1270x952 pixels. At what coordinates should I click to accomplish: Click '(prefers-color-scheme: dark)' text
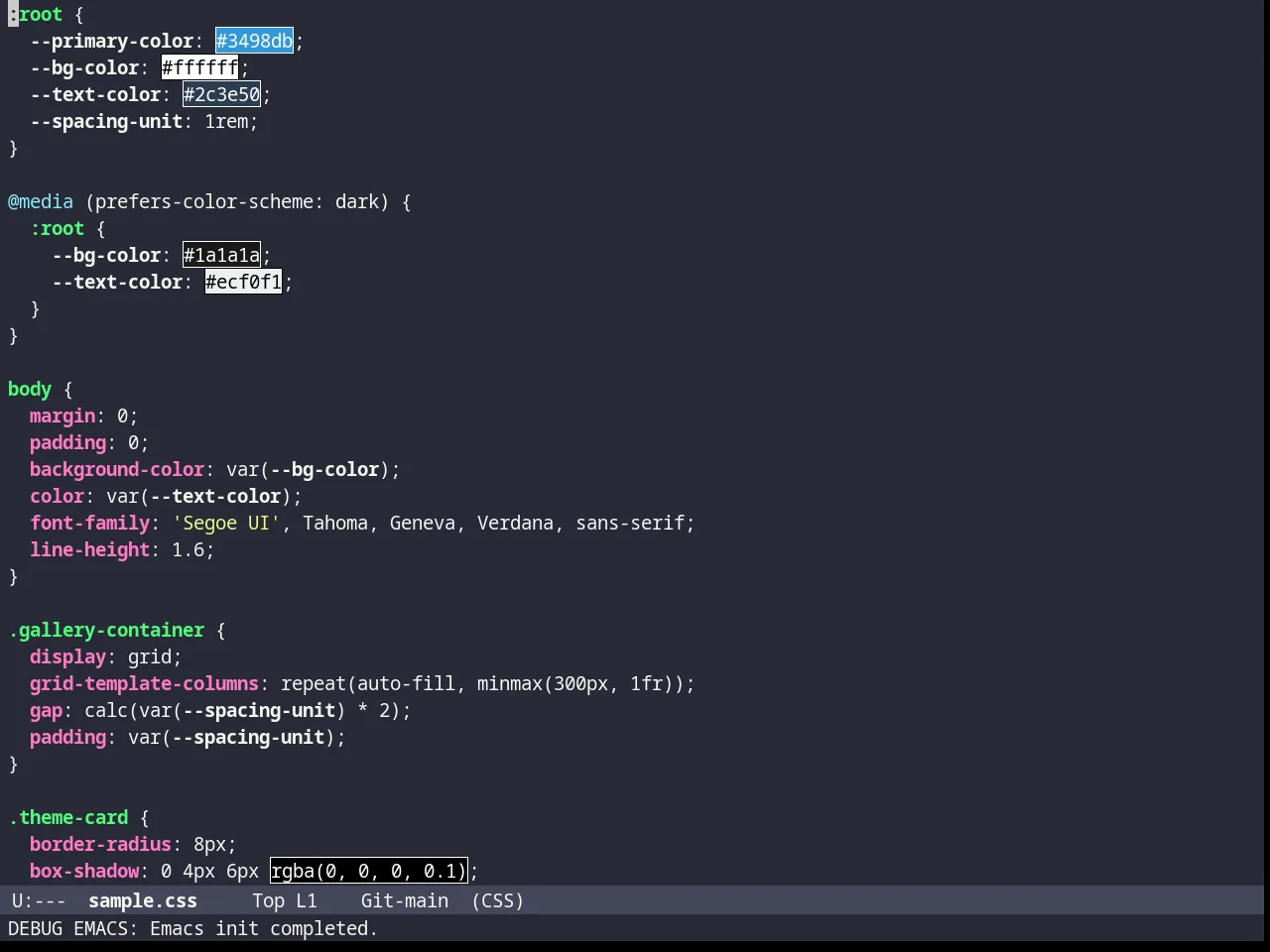[x=237, y=201]
